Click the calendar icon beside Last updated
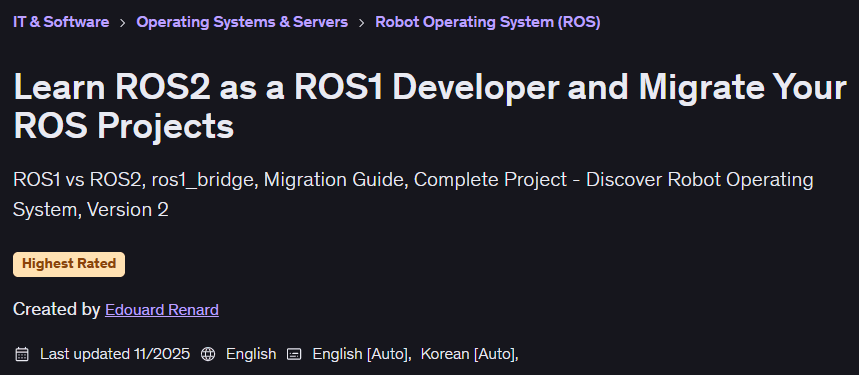 (x=22, y=354)
